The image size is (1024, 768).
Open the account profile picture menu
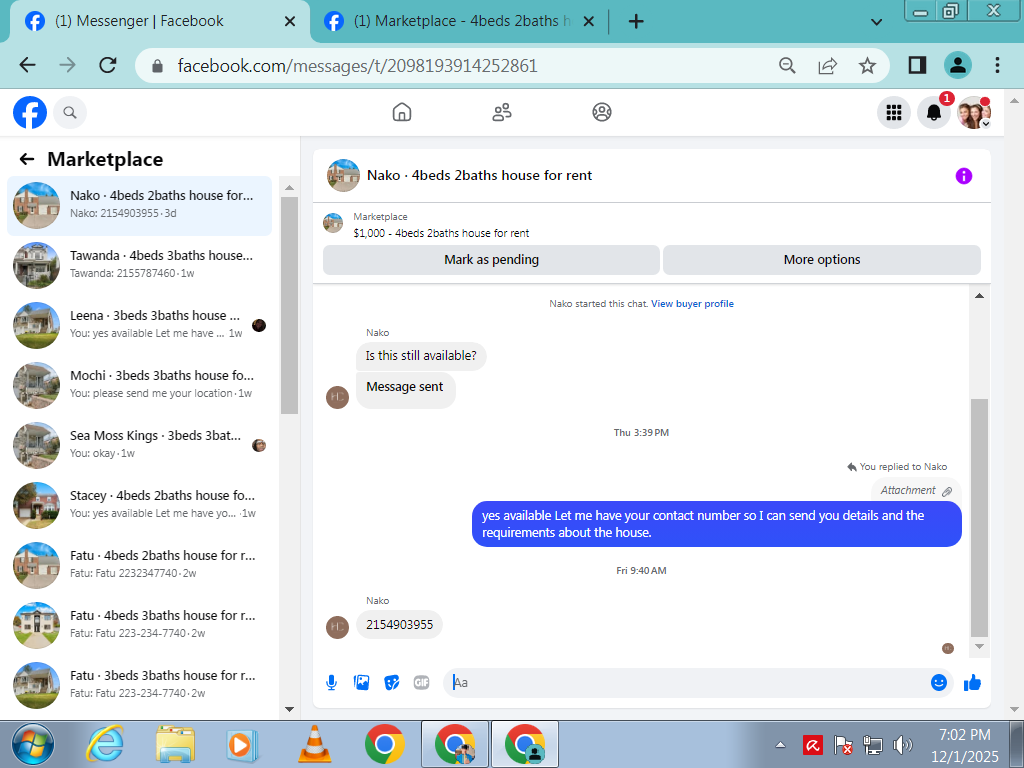(974, 112)
